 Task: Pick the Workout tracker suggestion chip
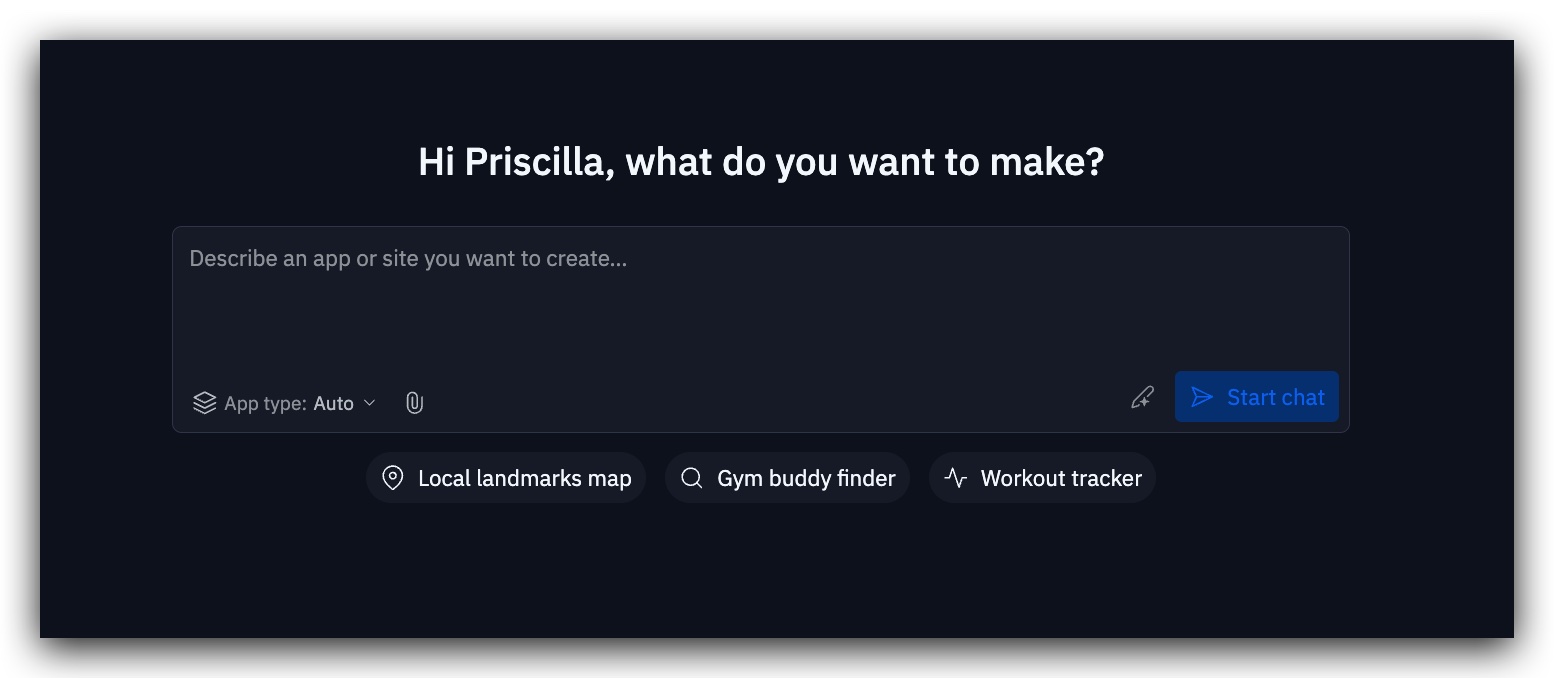1042,478
